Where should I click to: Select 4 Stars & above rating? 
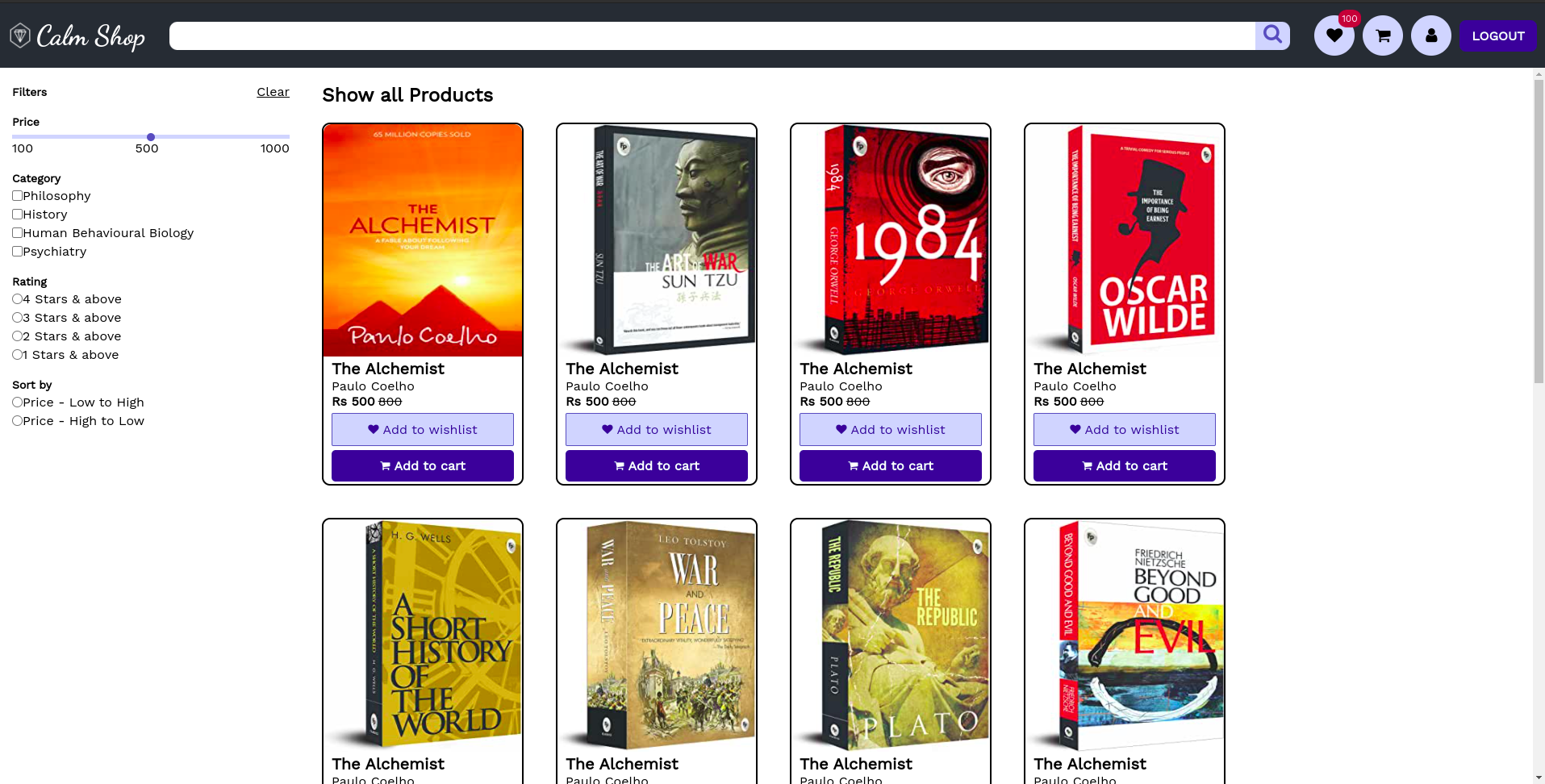point(17,299)
